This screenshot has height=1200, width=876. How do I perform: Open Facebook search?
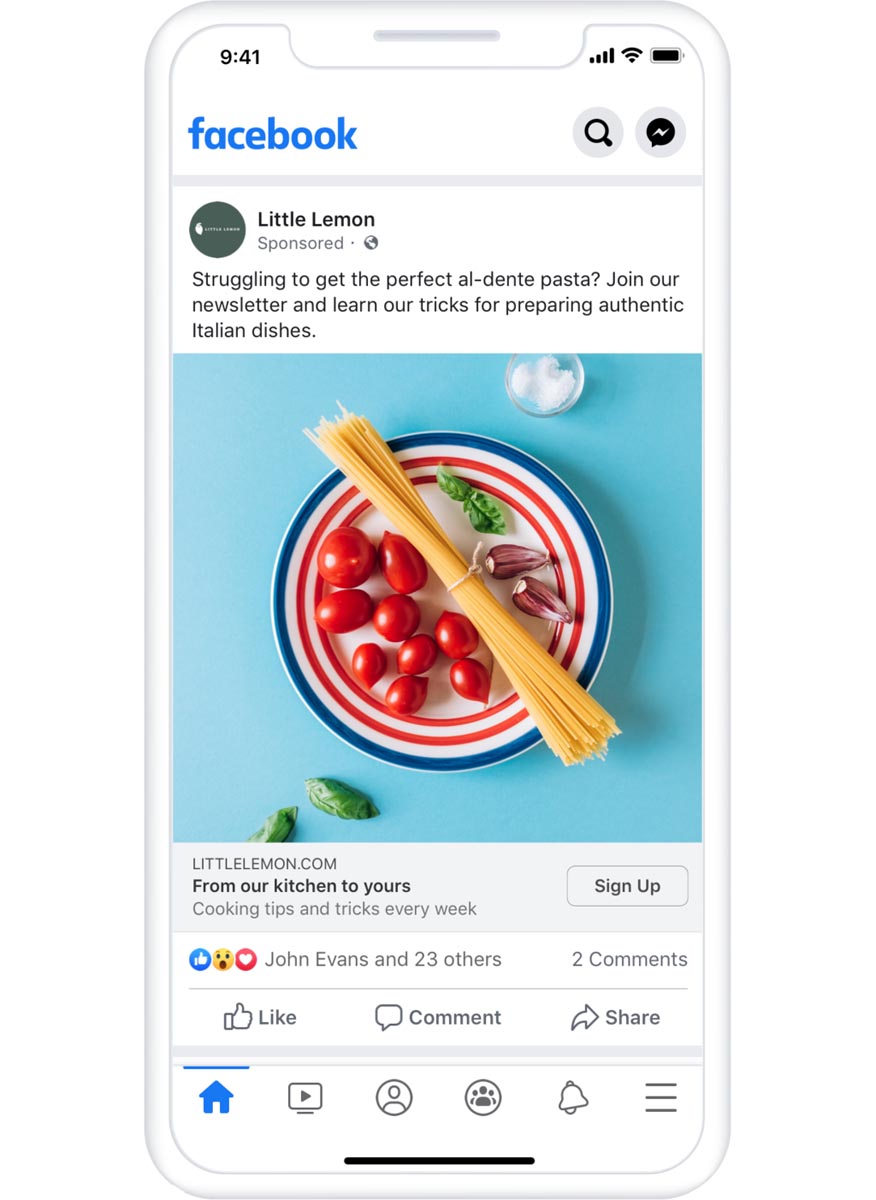pos(597,132)
